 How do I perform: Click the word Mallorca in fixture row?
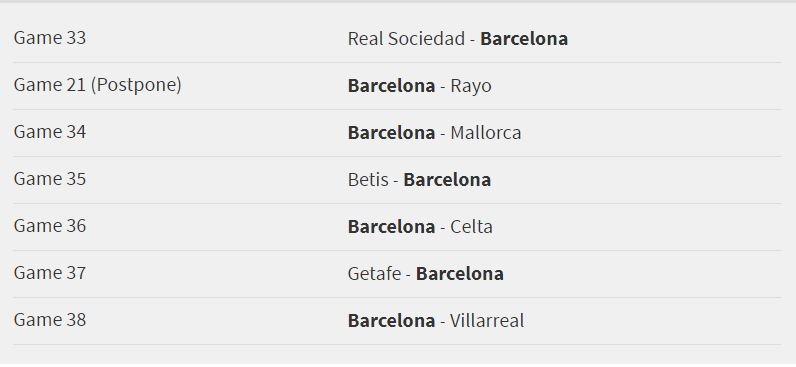[486, 133]
